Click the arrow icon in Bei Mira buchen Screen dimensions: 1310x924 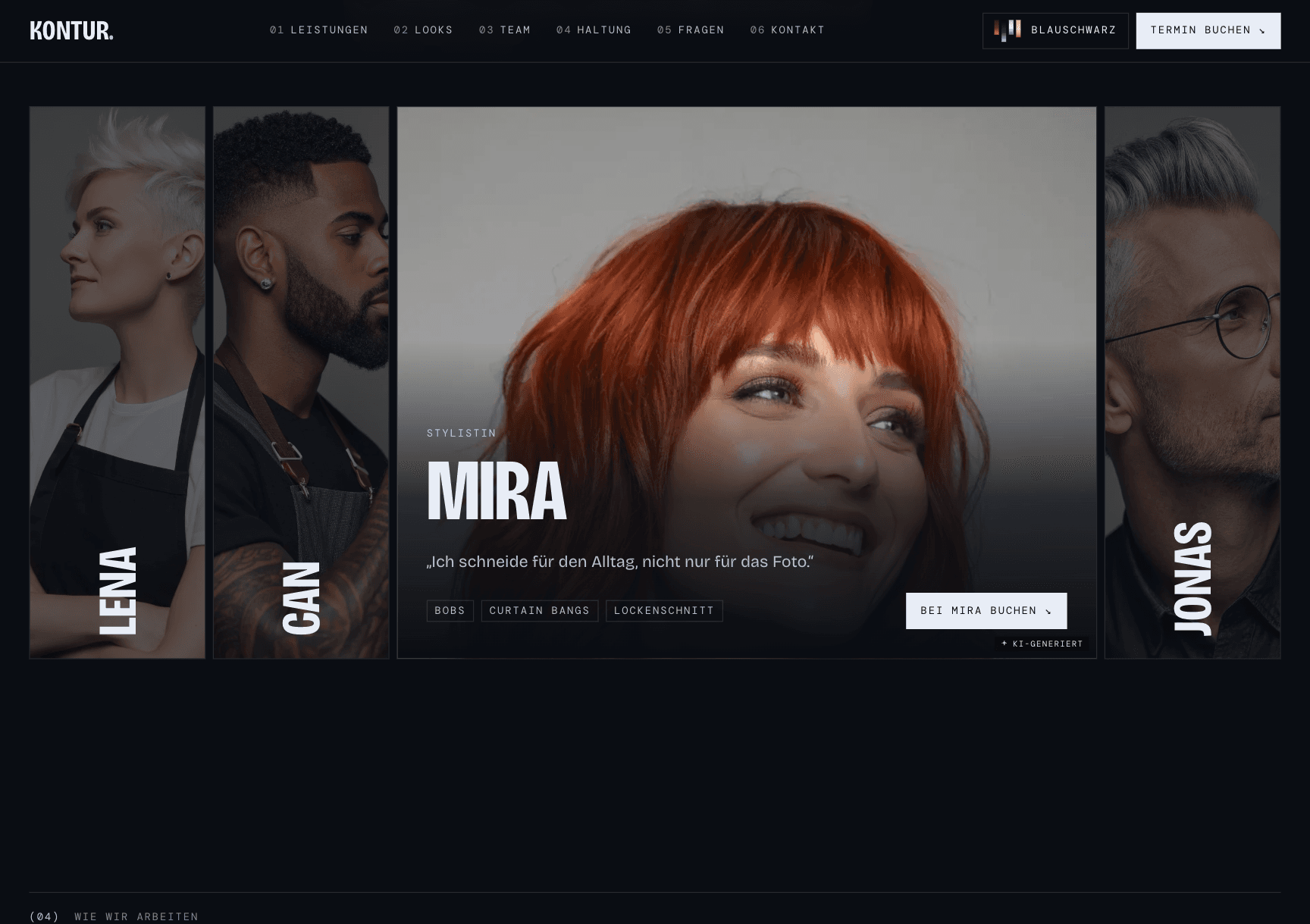click(x=1048, y=612)
